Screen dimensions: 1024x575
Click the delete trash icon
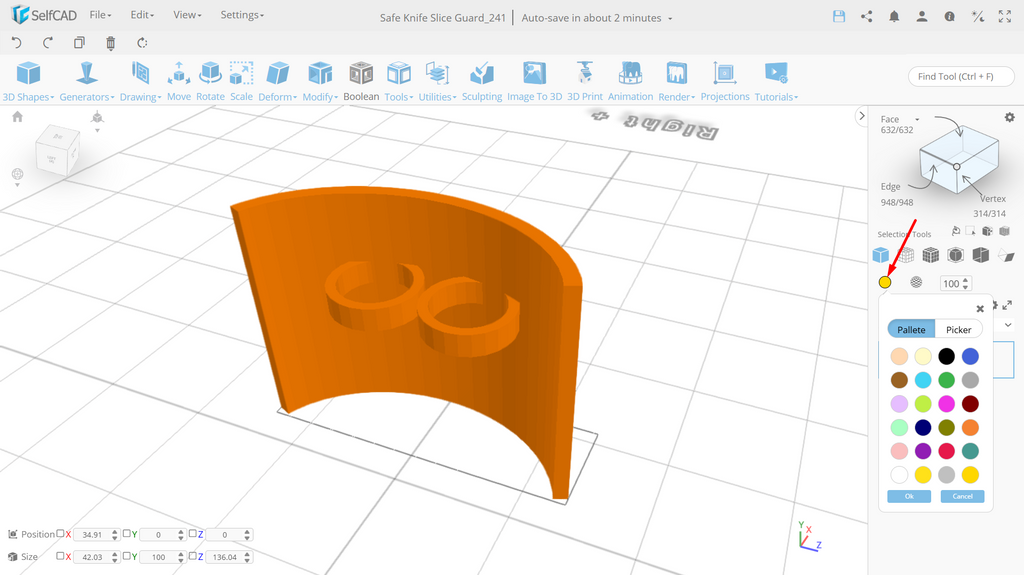tap(110, 43)
